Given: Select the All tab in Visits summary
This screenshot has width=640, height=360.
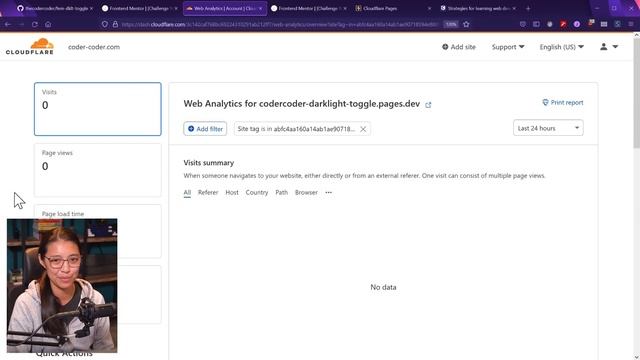Looking at the screenshot, I should pos(187,192).
